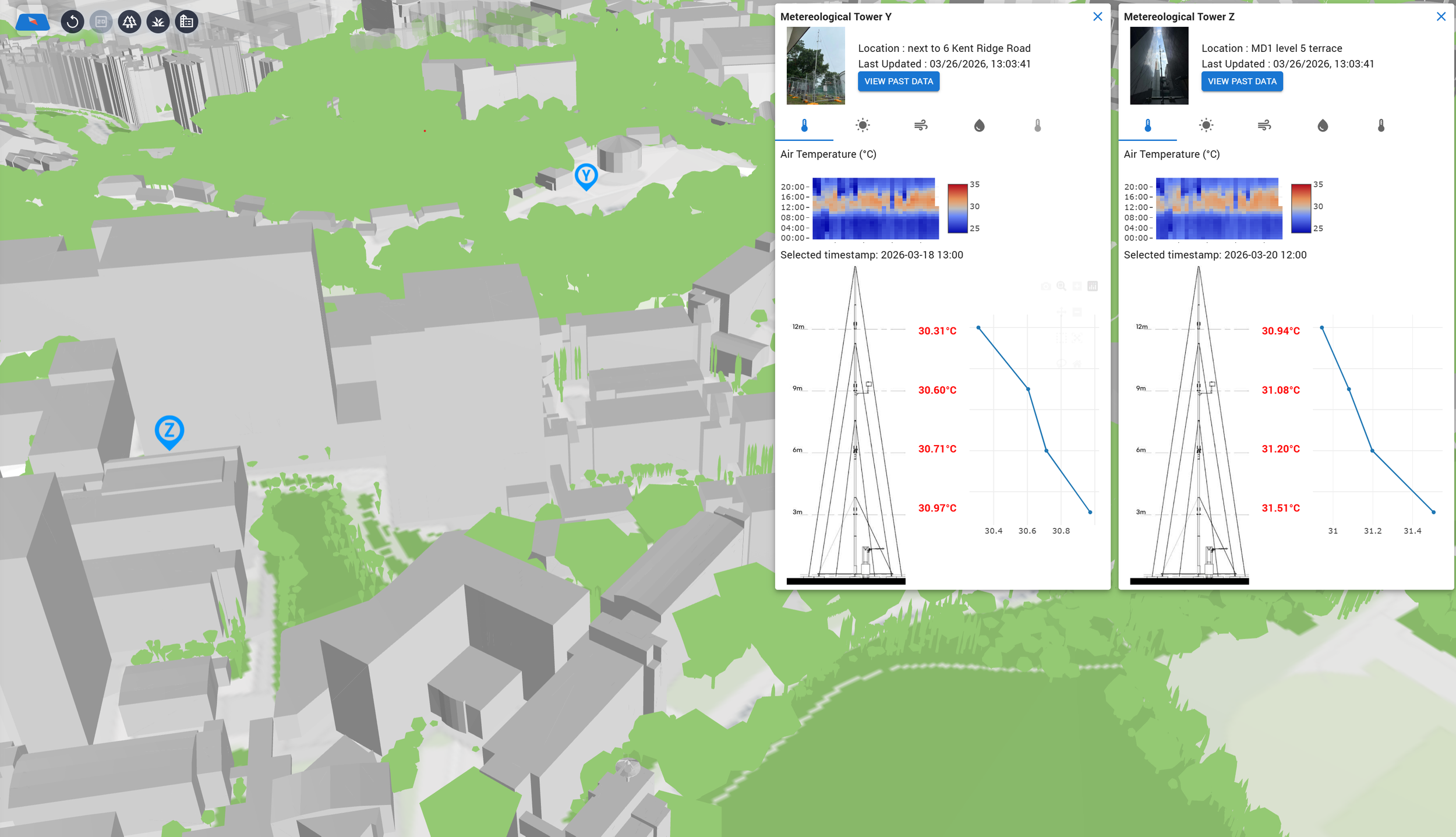Toggle the buildings layer

click(x=186, y=22)
